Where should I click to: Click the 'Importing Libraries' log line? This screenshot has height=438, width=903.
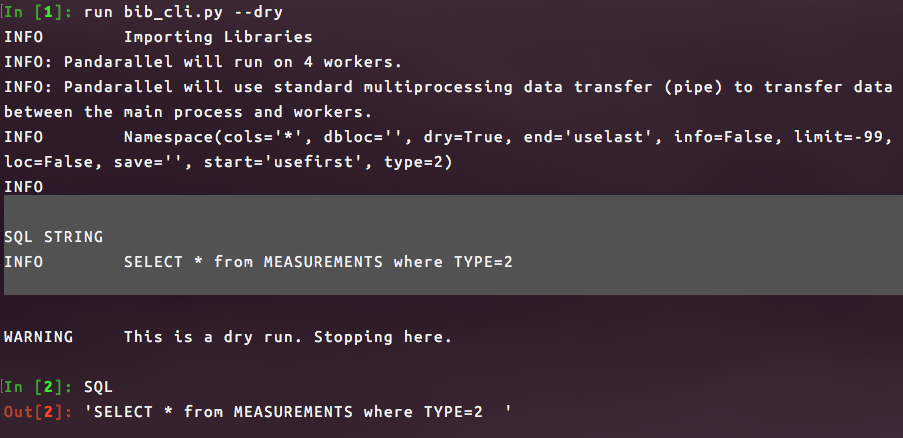[x=218, y=37]
